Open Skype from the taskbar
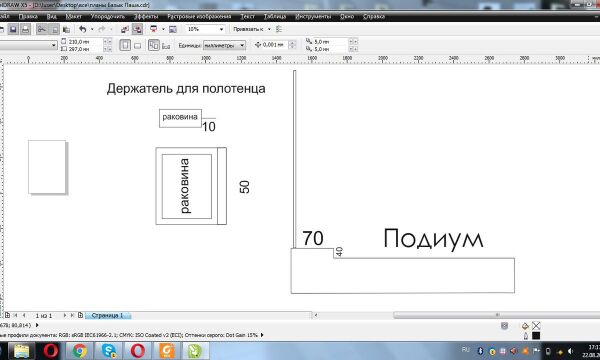 click(109, 351)
